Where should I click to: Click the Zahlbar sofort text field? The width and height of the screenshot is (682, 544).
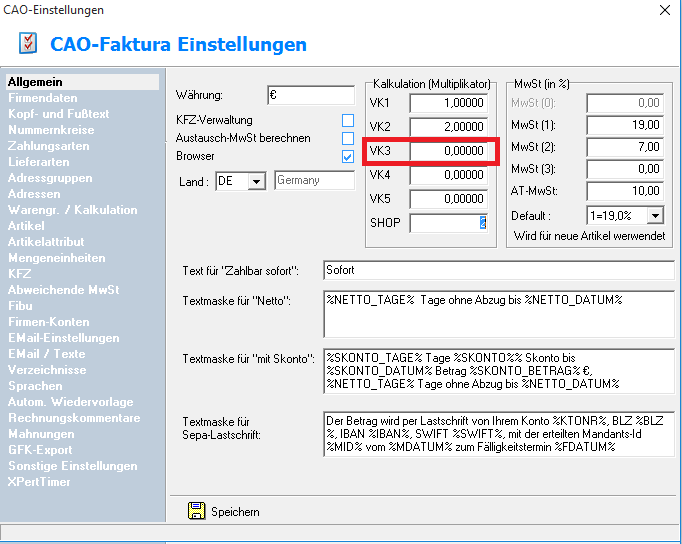pos(499,270)
